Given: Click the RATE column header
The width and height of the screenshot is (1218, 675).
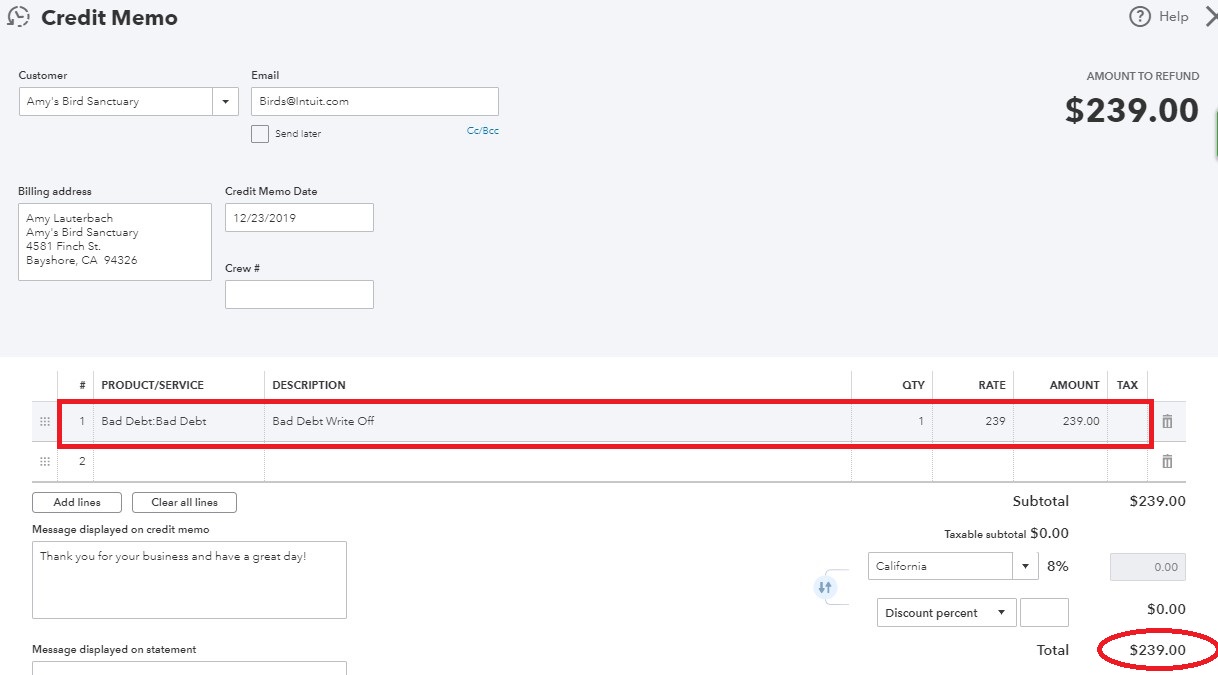Looking at the screenshot, I should (x=991, y=385).
